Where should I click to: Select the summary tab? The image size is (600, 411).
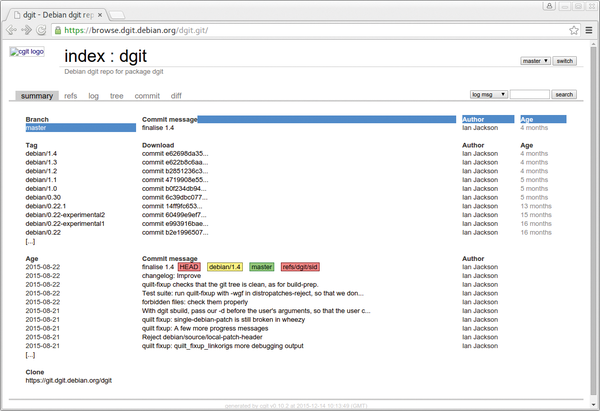[x=37, y=96]
